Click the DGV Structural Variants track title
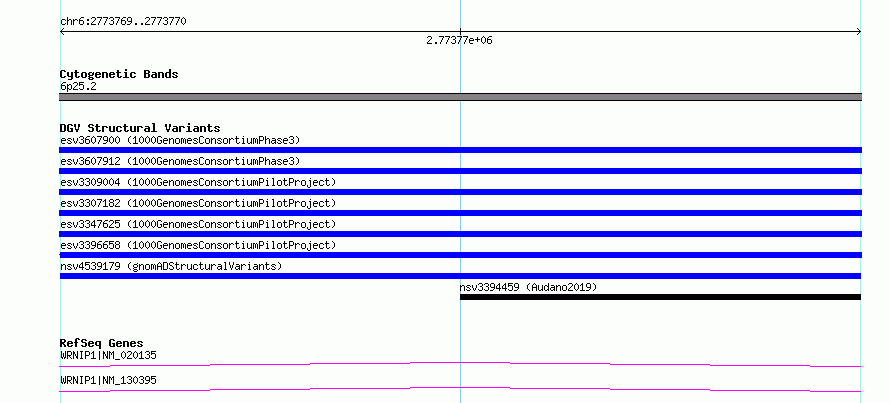Screen dimensions: 890x403 140,128
